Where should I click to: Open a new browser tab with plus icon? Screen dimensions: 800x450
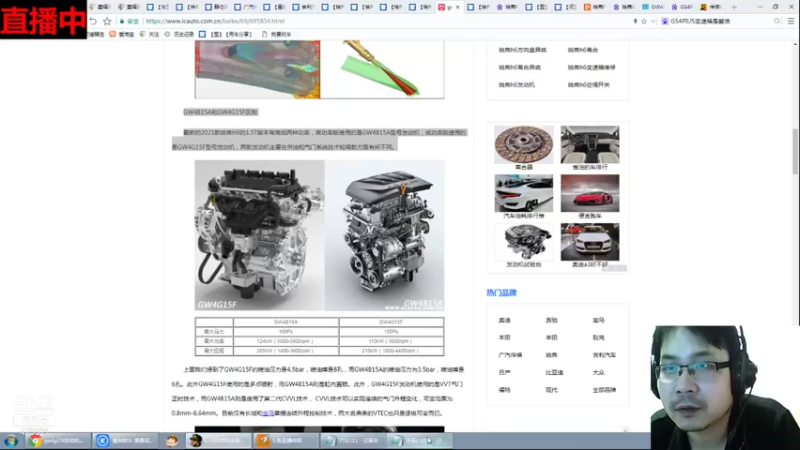point(734,7)
